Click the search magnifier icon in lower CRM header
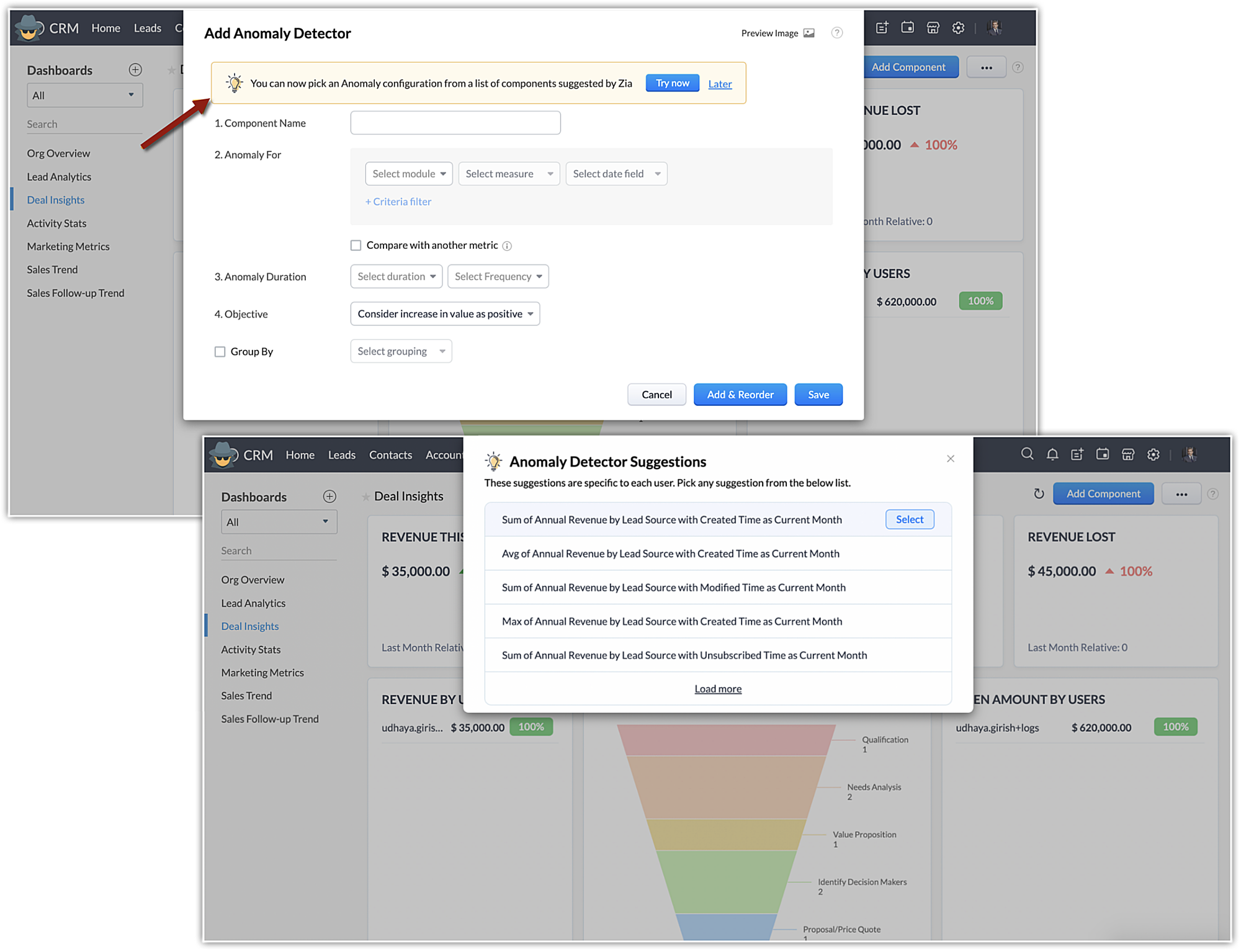Image resolution: width=1241 pixels, height=952 pixels. pos(1027,454)
